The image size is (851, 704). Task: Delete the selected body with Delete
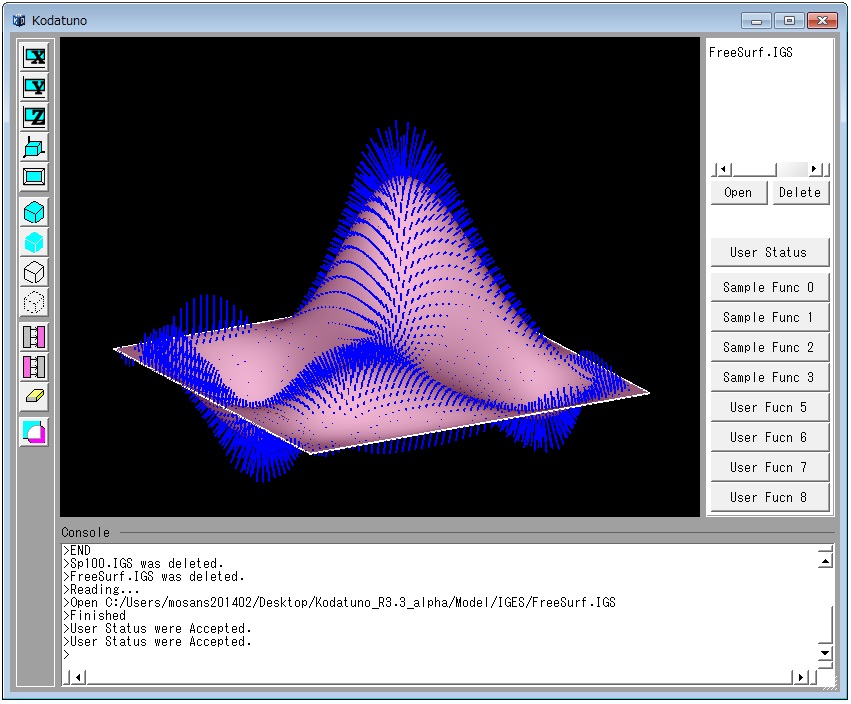click(801, 193)
